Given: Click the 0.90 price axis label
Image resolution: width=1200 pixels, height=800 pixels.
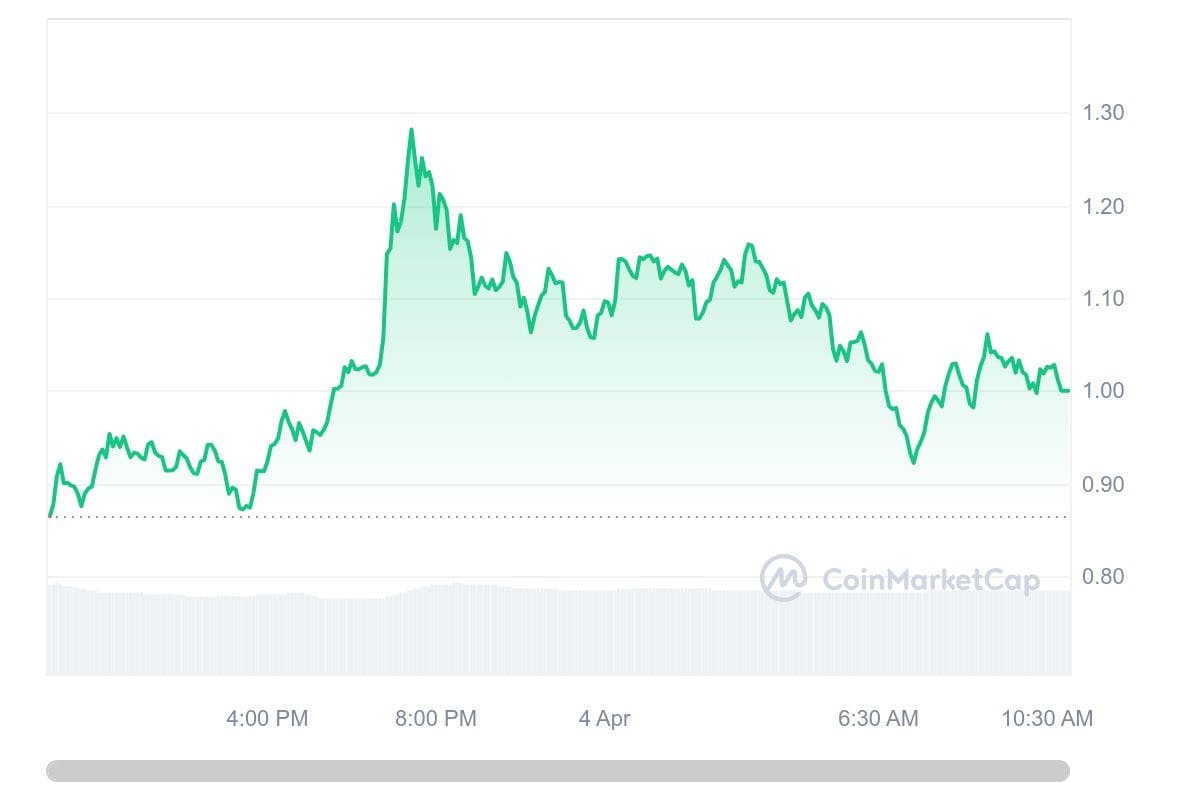Looking at the screenshot, I should [1103, 484].
